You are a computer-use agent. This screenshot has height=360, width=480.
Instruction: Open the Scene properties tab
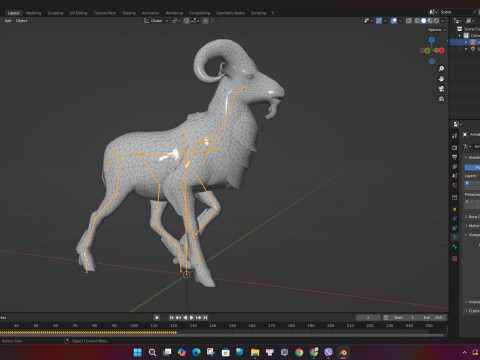pos(454,176)
